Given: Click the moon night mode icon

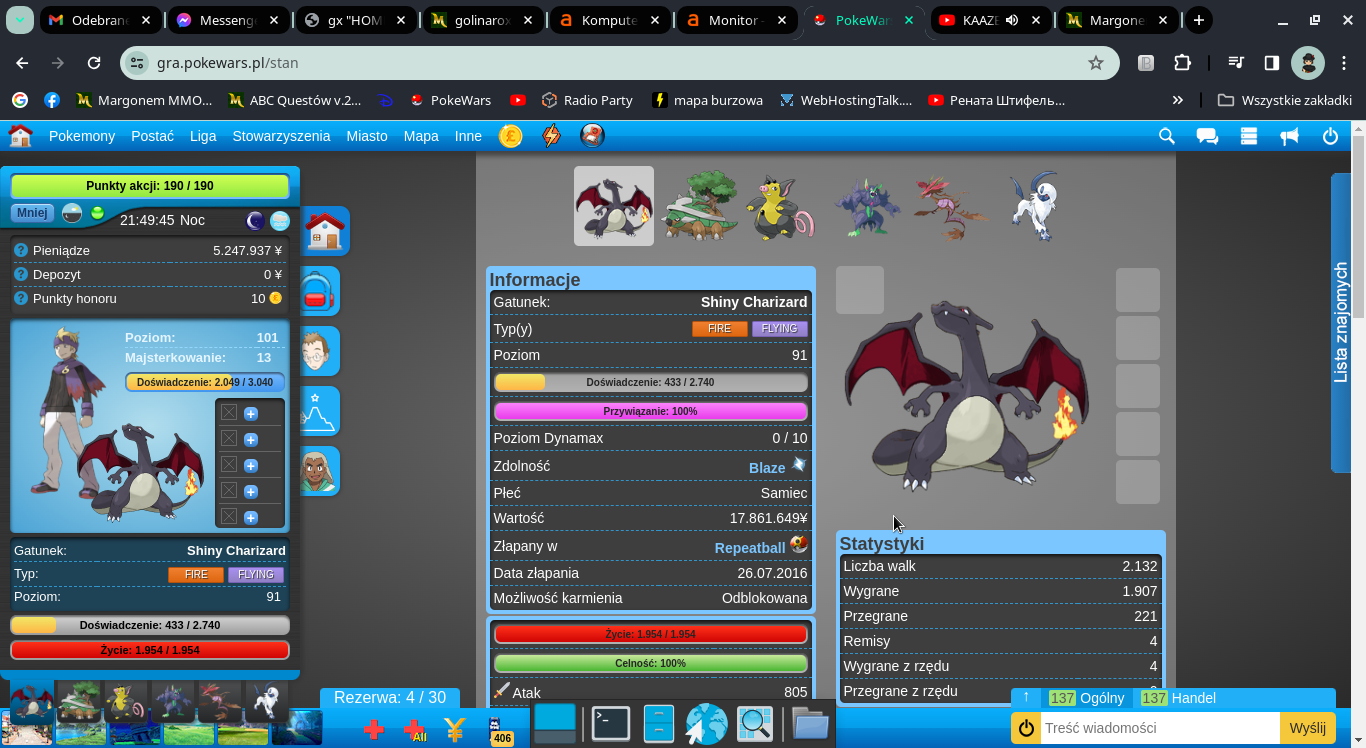Looking at the screenshot, I should click(x=256, y=220).
